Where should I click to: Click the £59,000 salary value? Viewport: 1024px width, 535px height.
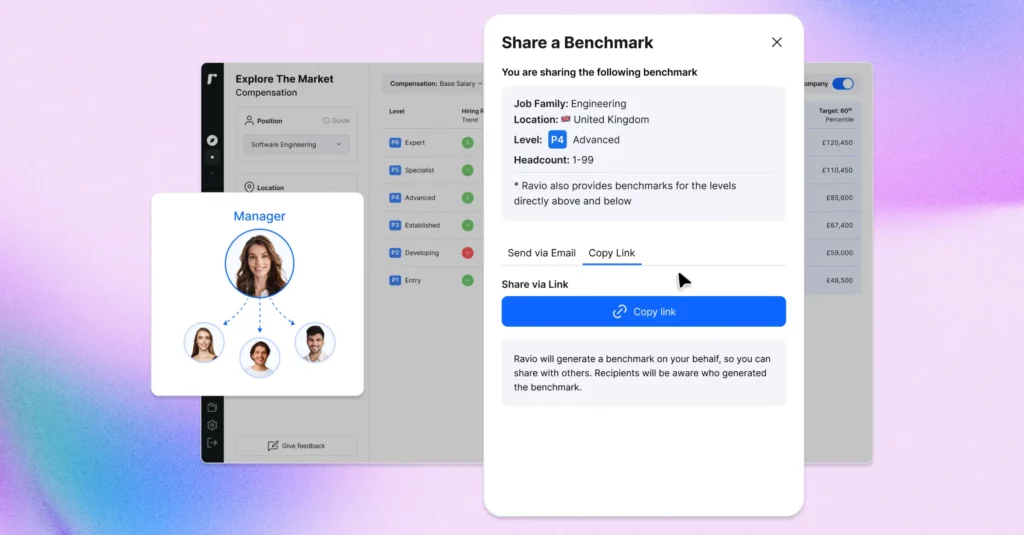[x=839, y=253]
